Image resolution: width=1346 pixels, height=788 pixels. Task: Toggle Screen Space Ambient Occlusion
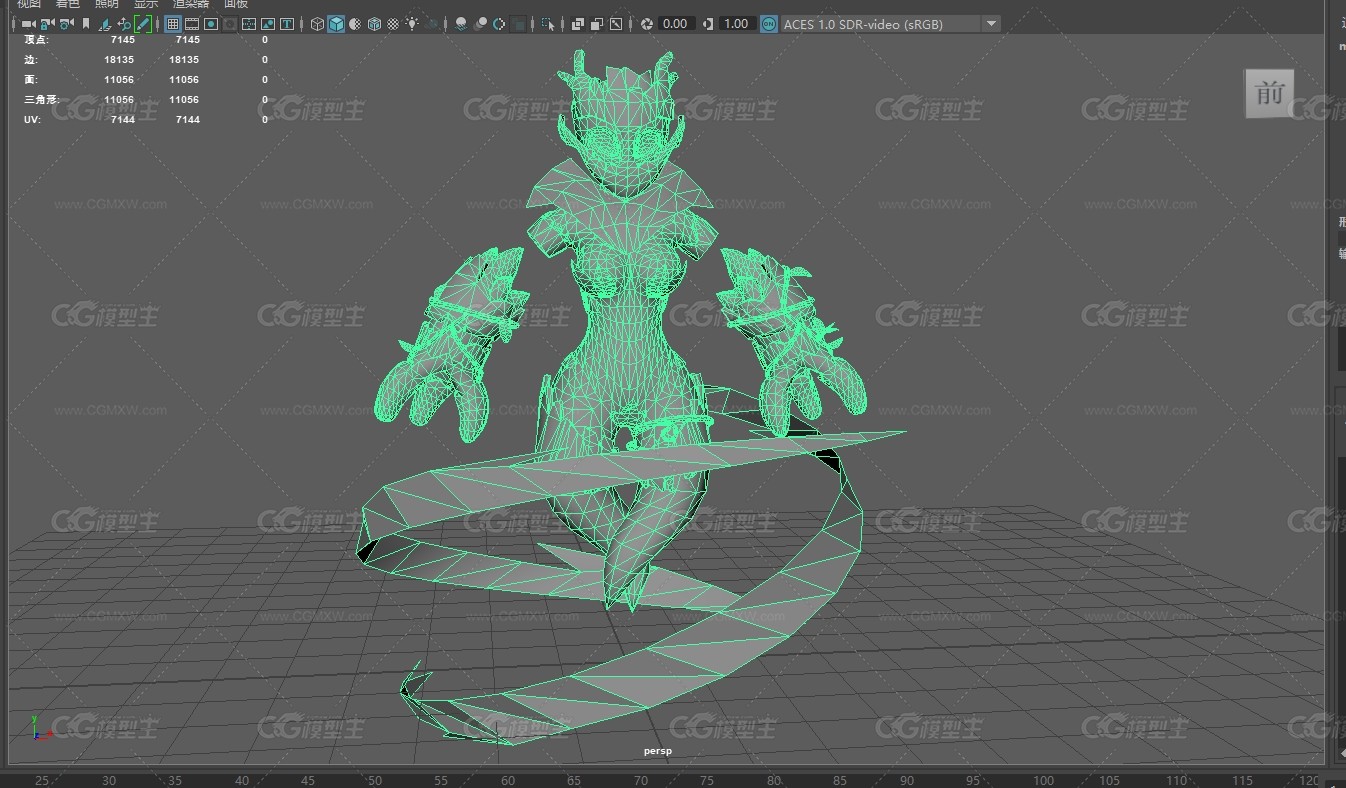point(461,23)
